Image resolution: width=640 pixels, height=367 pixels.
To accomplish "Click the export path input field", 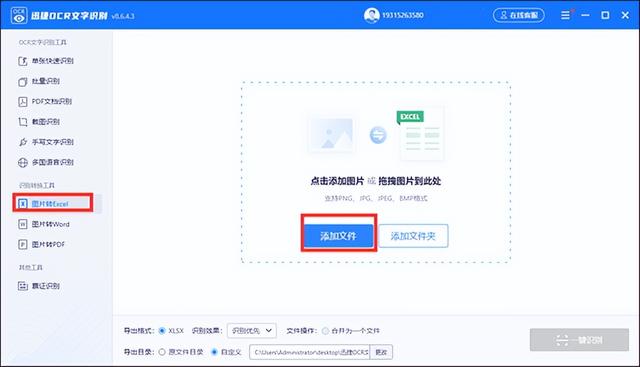I will tap(309, 352).
